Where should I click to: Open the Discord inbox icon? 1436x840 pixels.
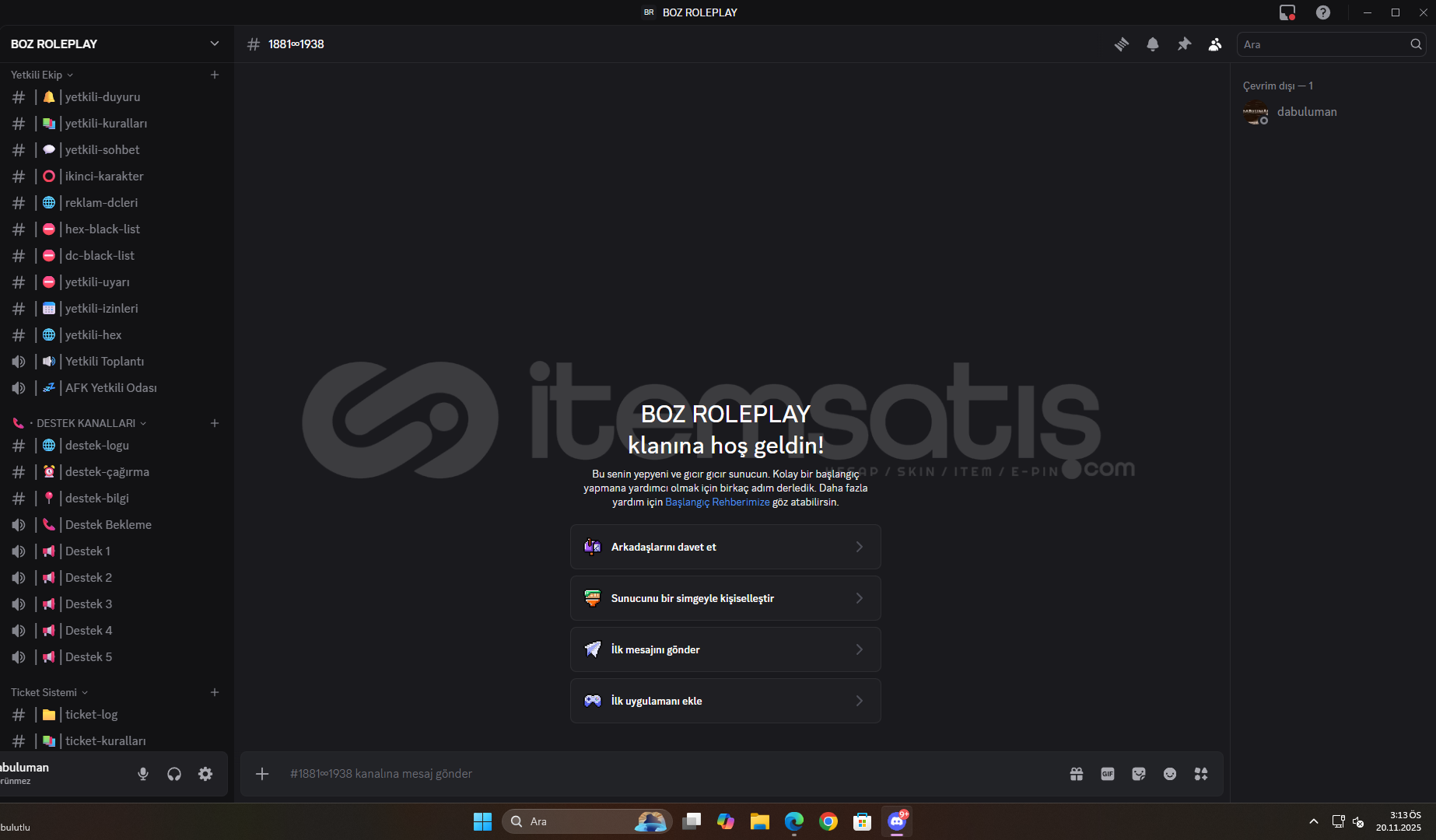tap(1287, 12)
